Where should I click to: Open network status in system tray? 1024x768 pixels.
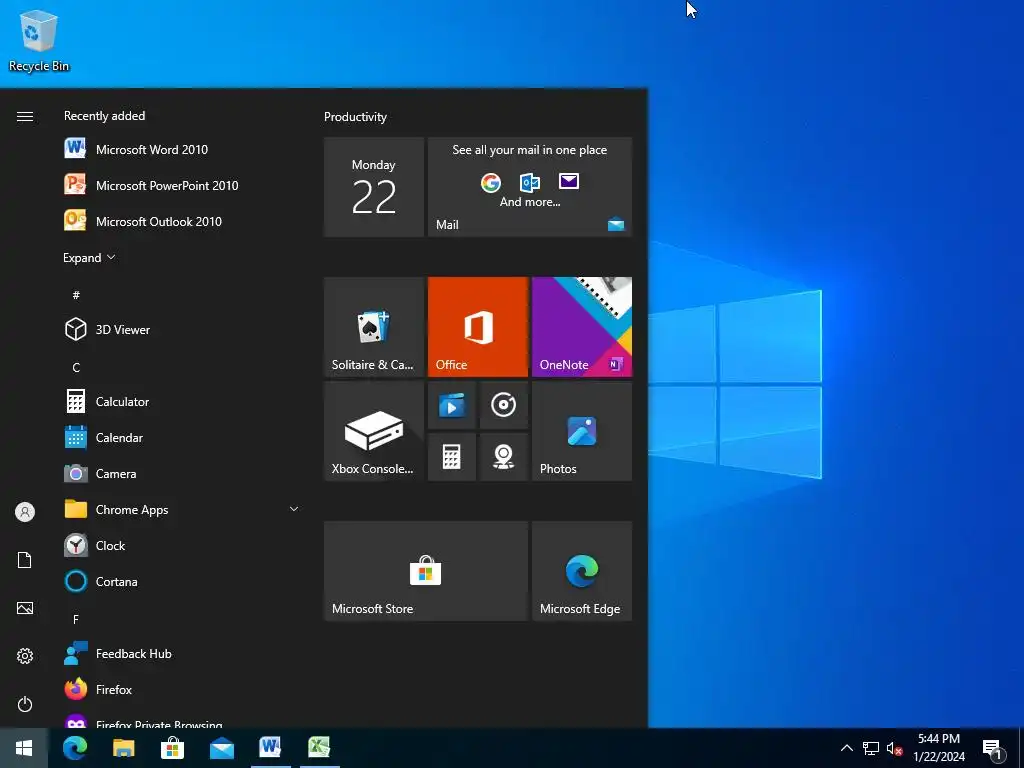coord(871,748)
